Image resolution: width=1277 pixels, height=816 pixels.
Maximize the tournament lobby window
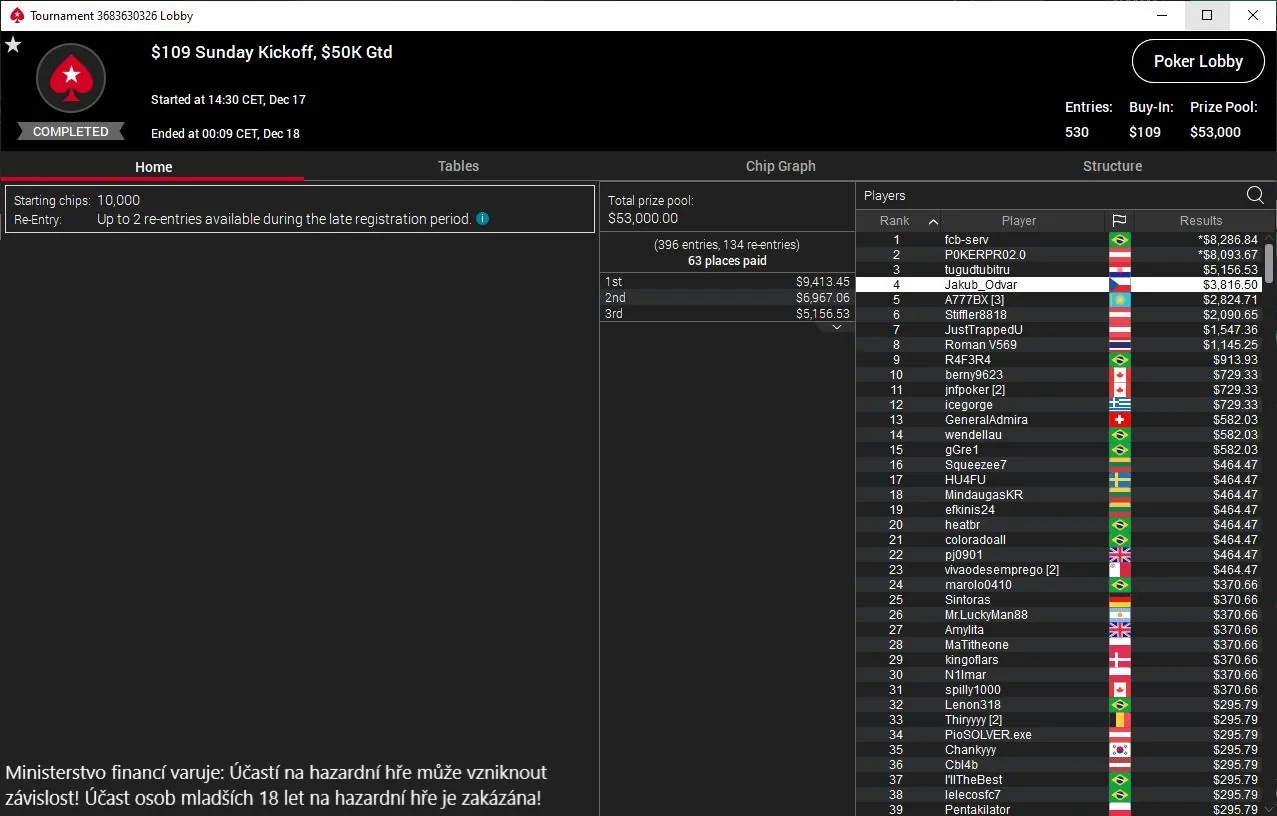pos(1207,15)
